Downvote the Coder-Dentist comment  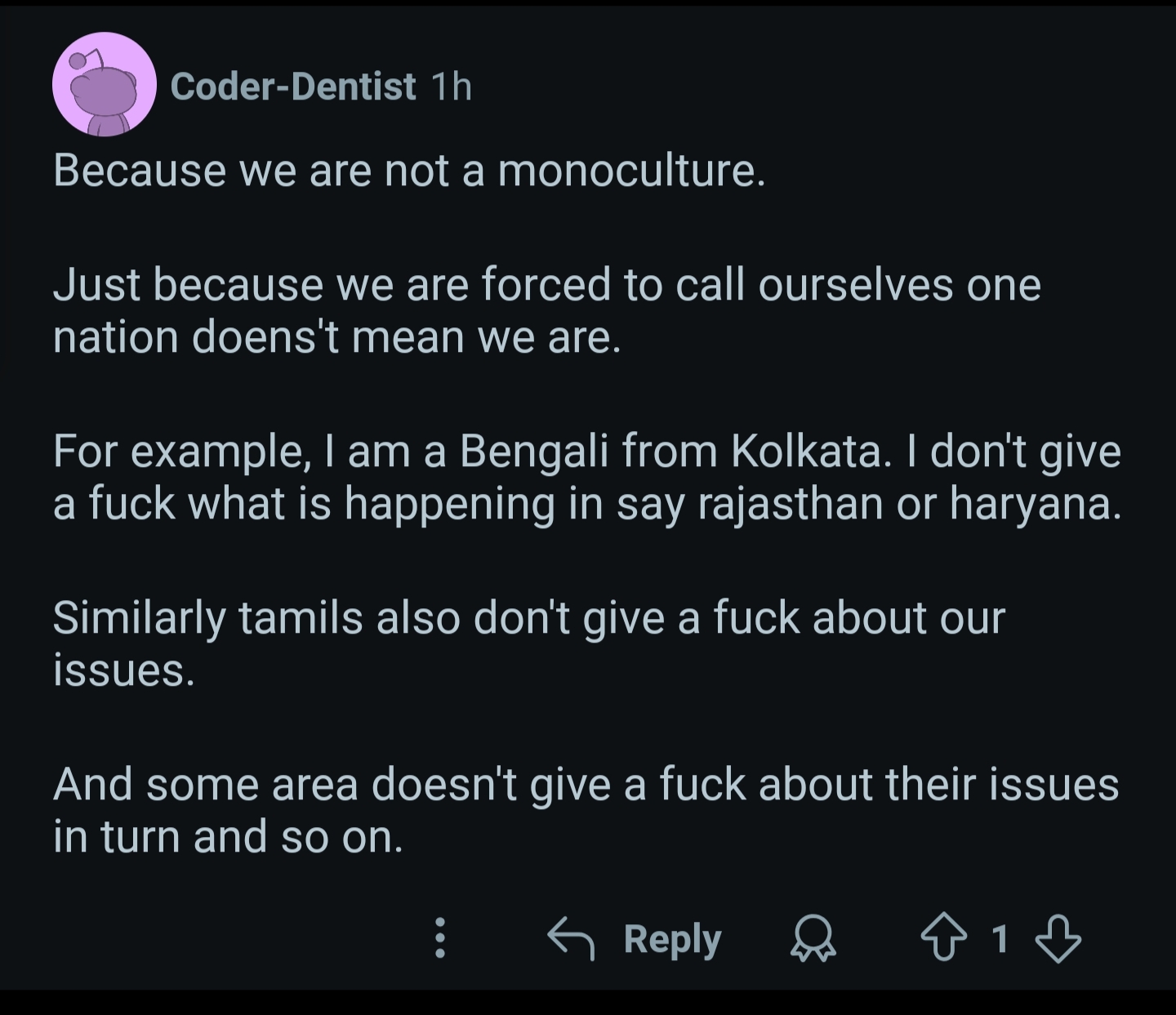(x=1058, y=938)
